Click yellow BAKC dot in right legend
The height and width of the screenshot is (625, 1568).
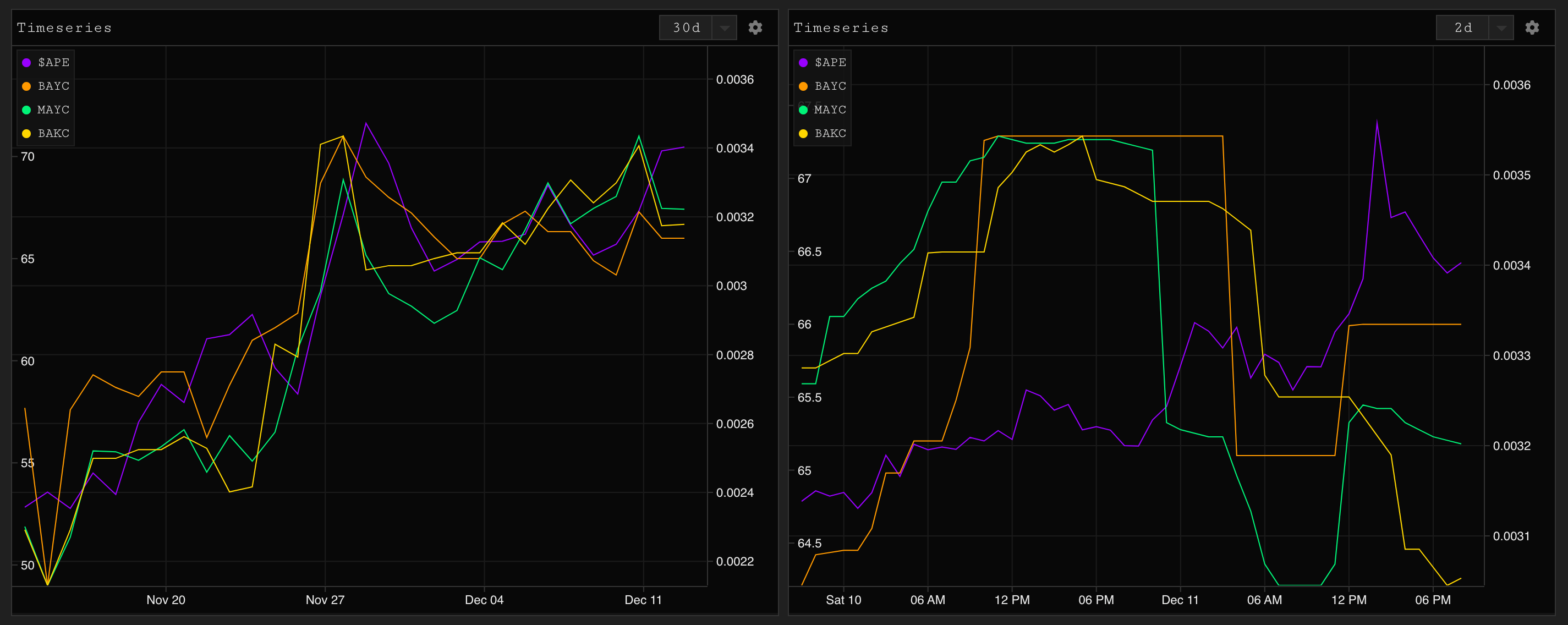coord(803,133)
